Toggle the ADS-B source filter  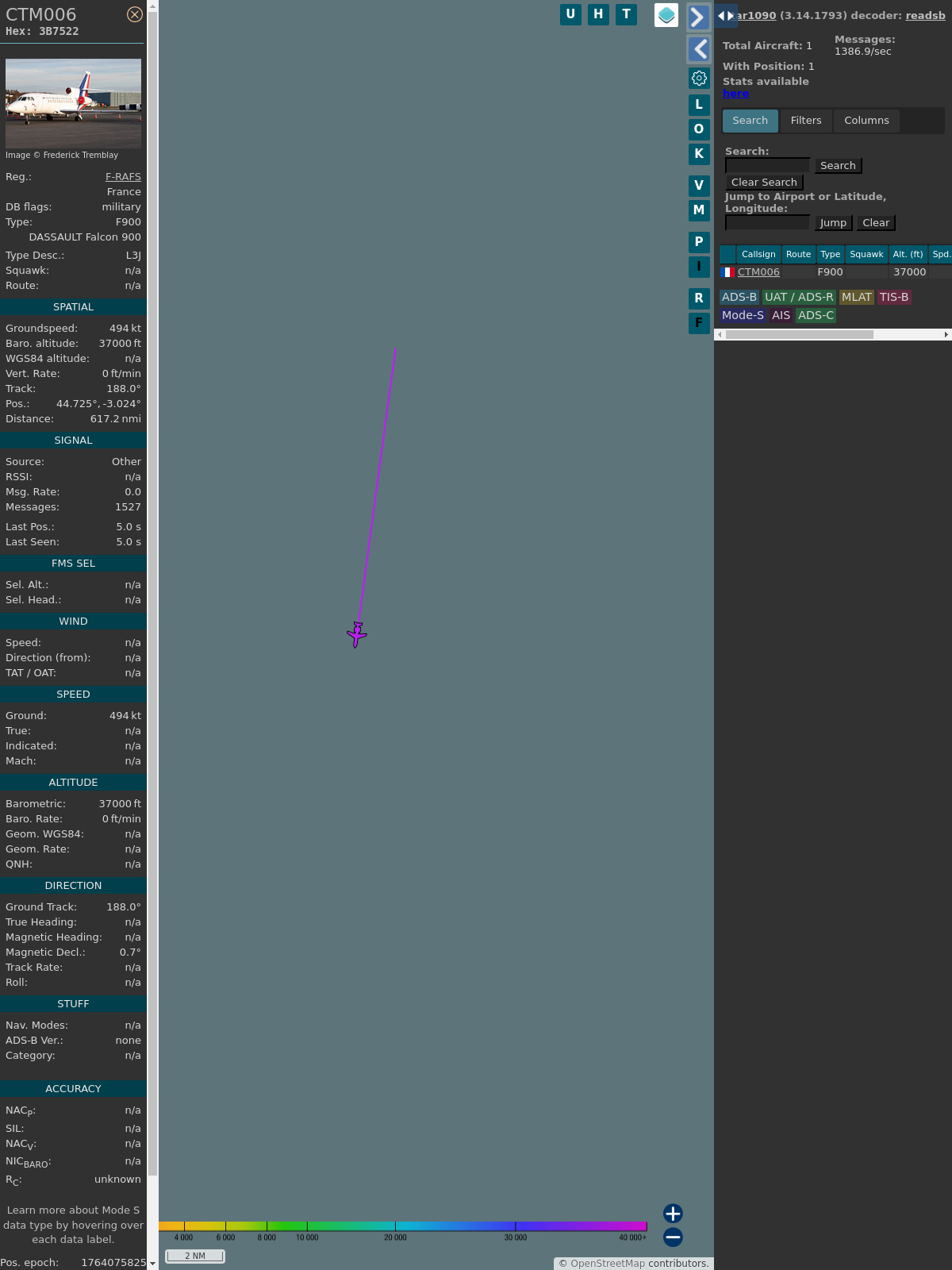tap(739, 297)
